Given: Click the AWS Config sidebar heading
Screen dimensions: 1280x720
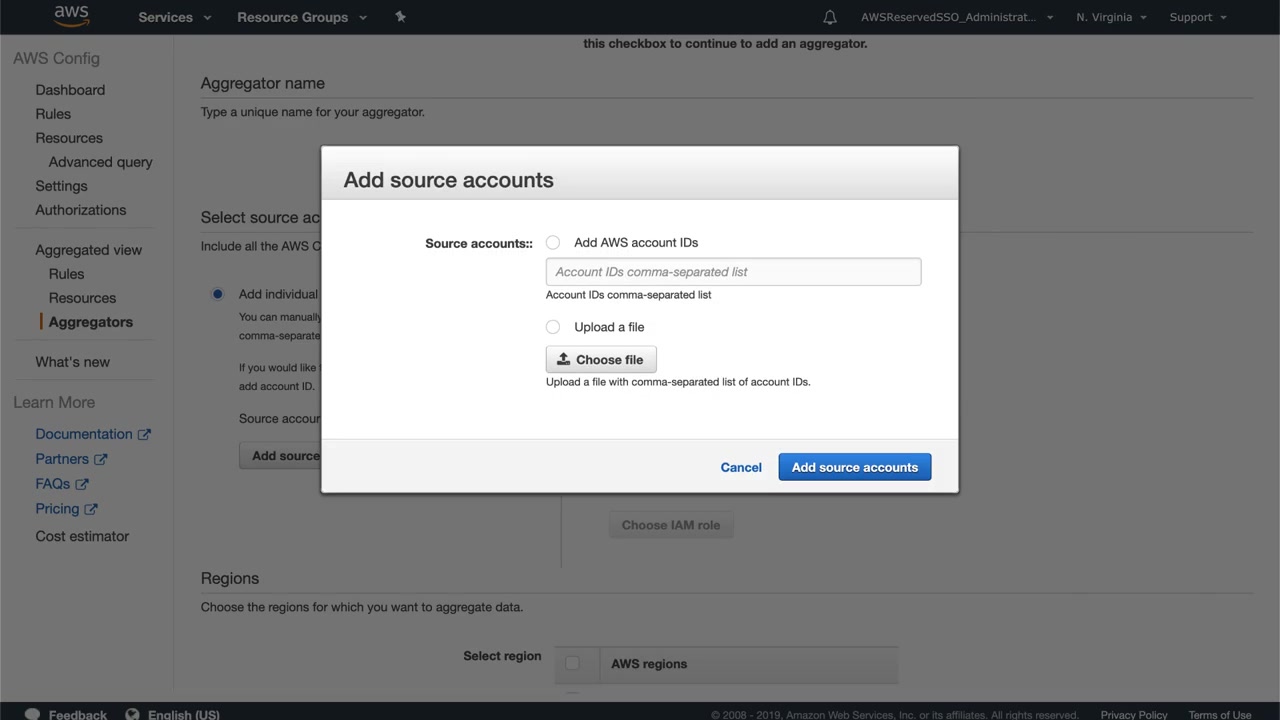Looking at the screenshot, I should coord(56,58).
